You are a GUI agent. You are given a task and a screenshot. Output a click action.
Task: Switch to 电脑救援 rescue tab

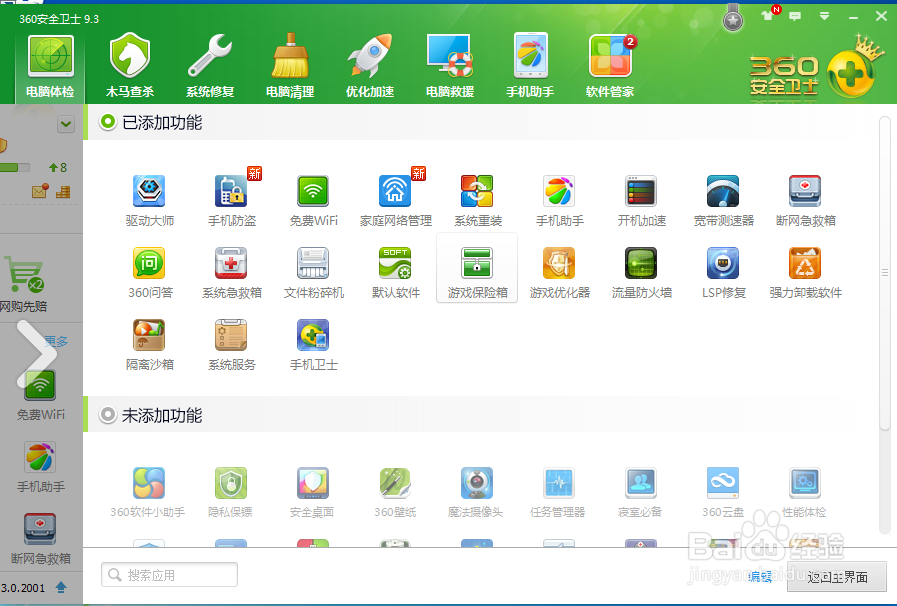[450, 66]
